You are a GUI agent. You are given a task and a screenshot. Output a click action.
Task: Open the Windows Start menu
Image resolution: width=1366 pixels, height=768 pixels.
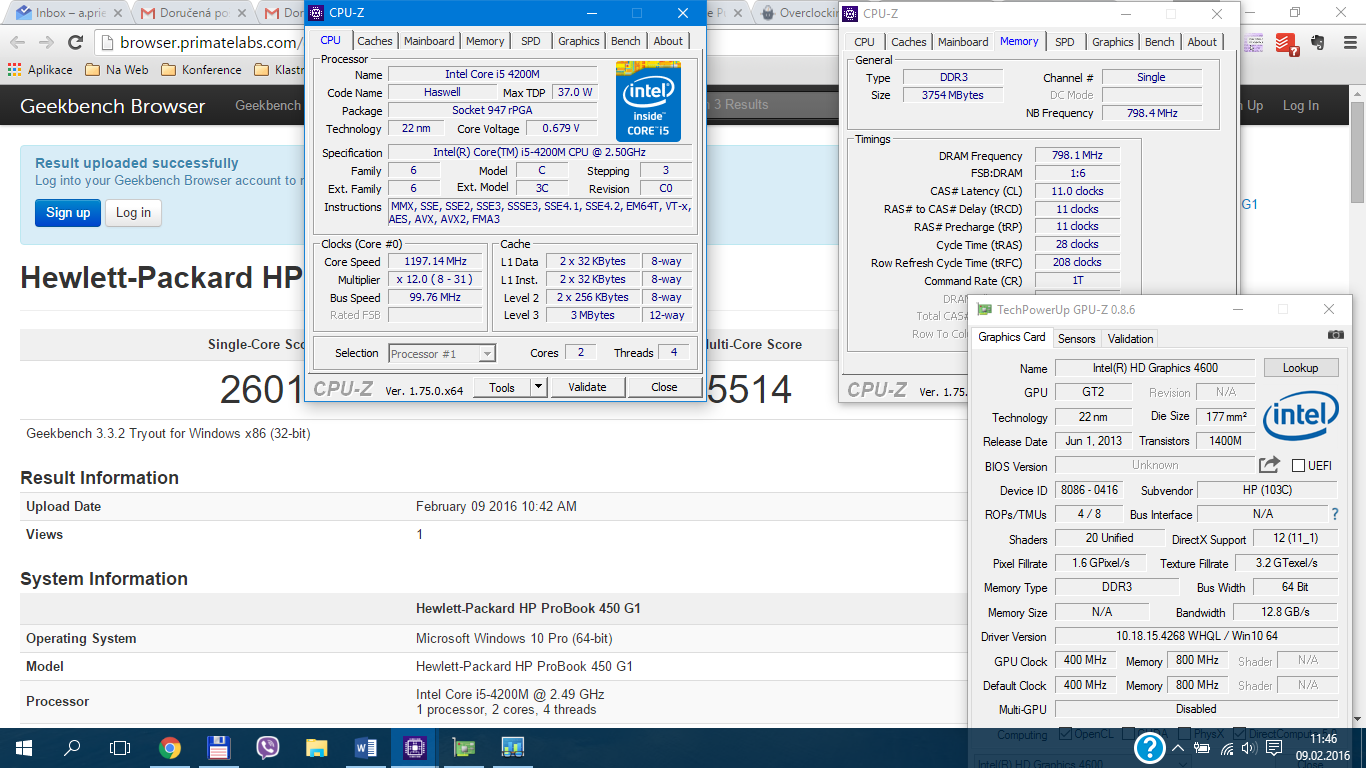coord(24,747)
